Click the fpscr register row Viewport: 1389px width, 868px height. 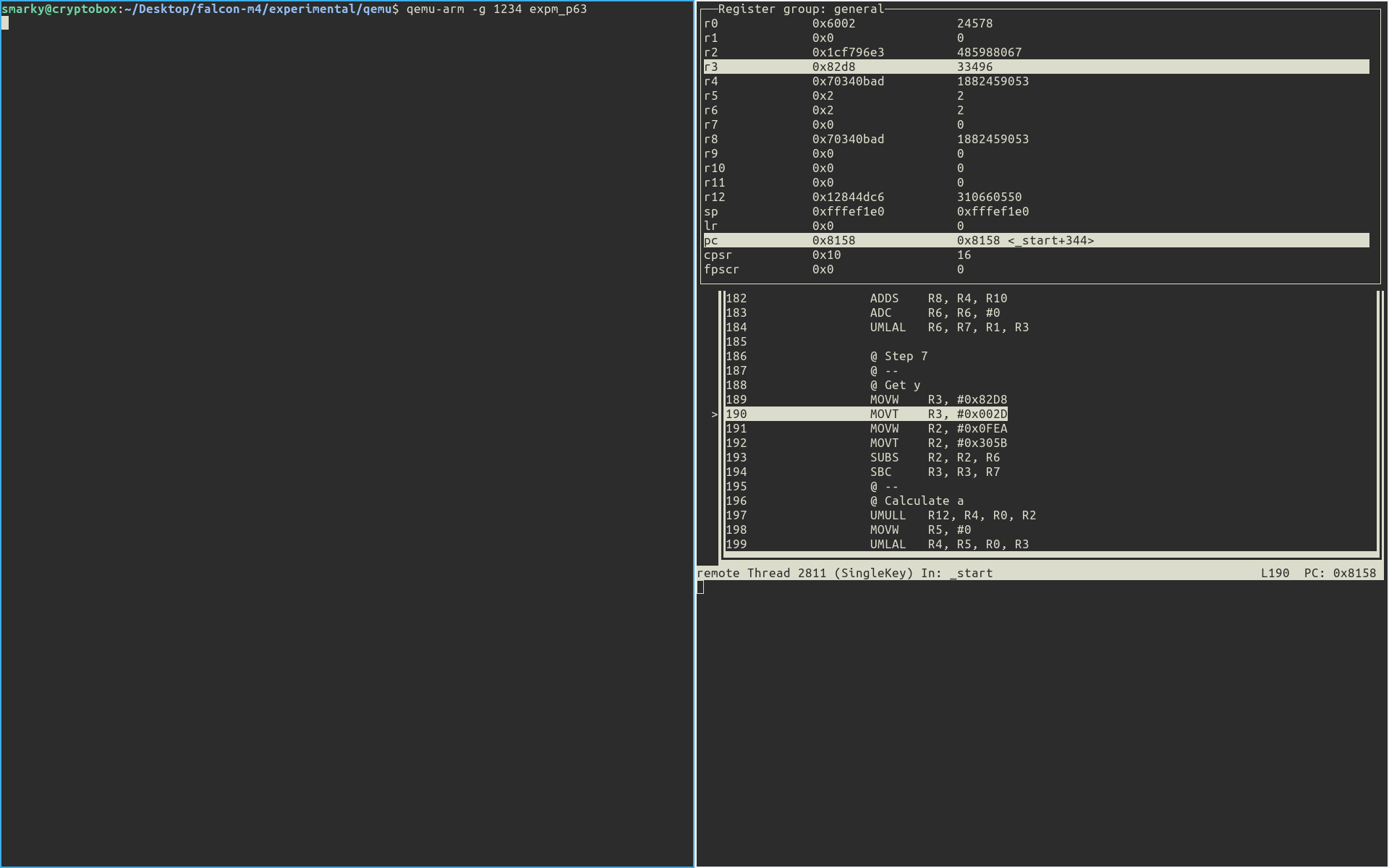[x=1036, y=269]
